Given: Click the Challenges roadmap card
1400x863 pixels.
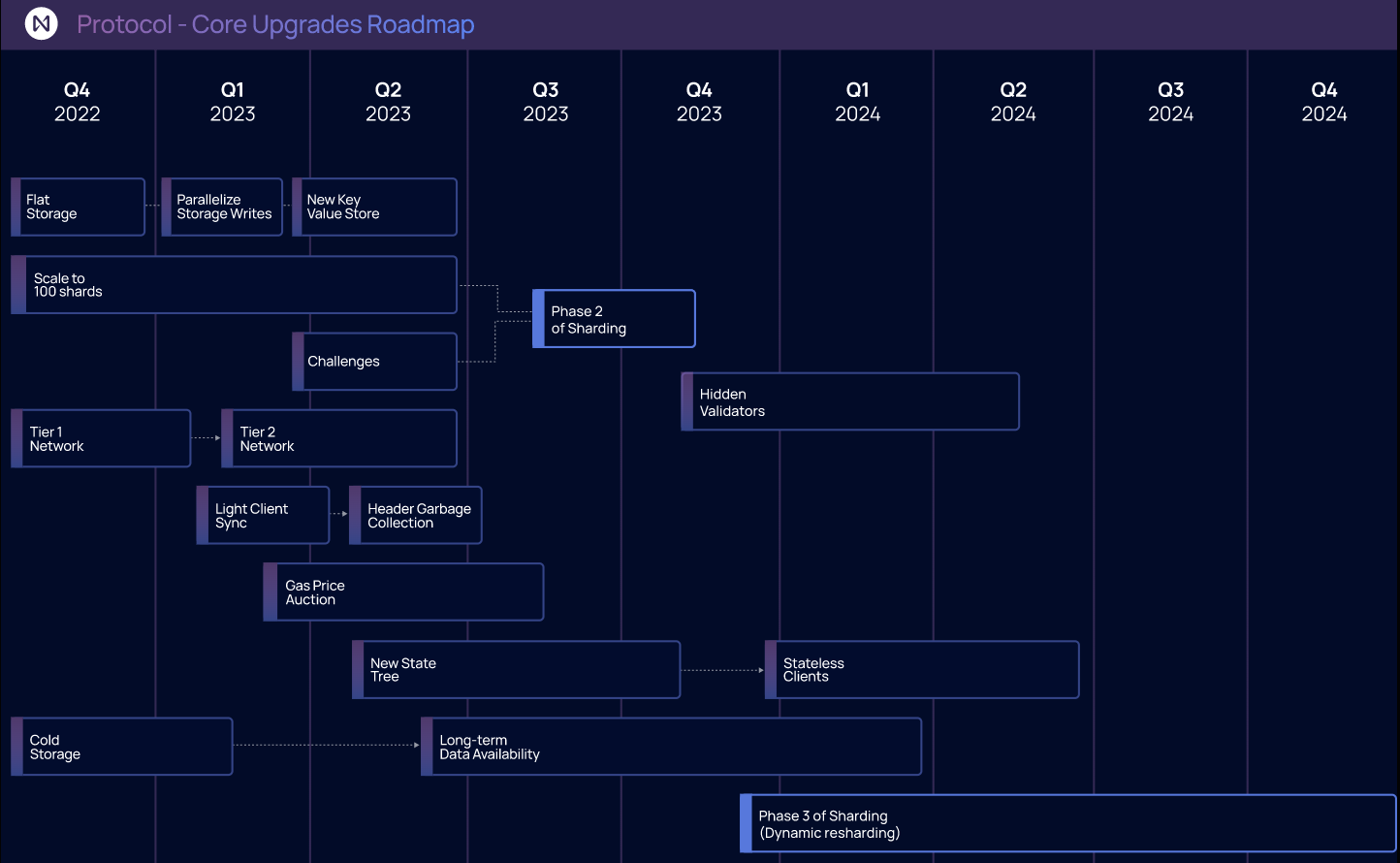Looking at the screenshot, I should tap(374, 362).
